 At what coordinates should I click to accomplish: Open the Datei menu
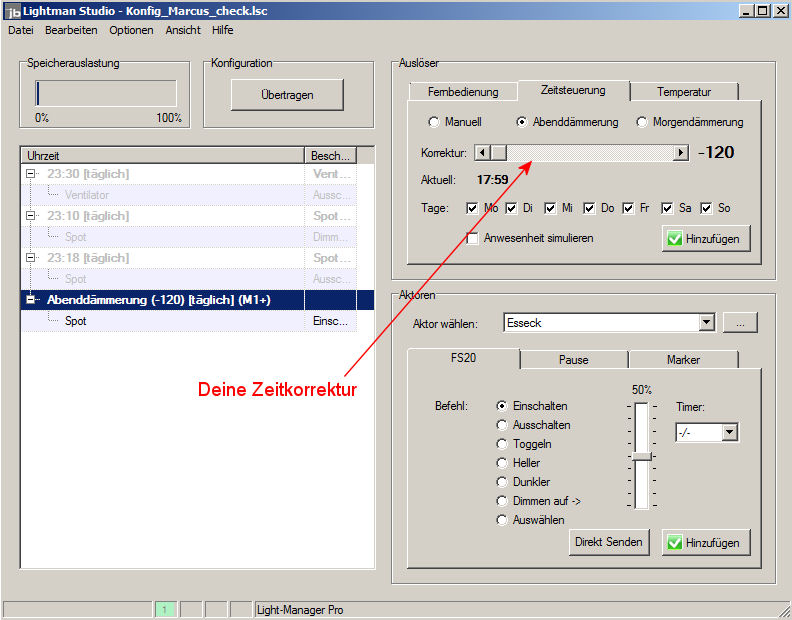[21, 30]
